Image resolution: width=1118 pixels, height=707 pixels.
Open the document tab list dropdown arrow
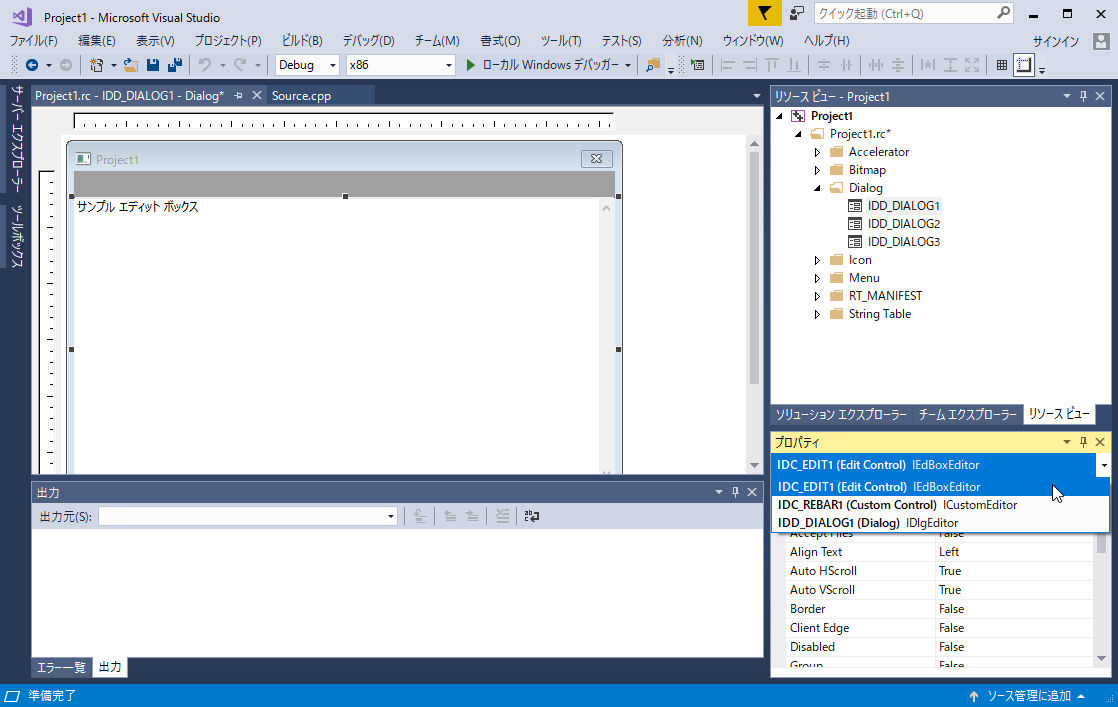point(757,96)
